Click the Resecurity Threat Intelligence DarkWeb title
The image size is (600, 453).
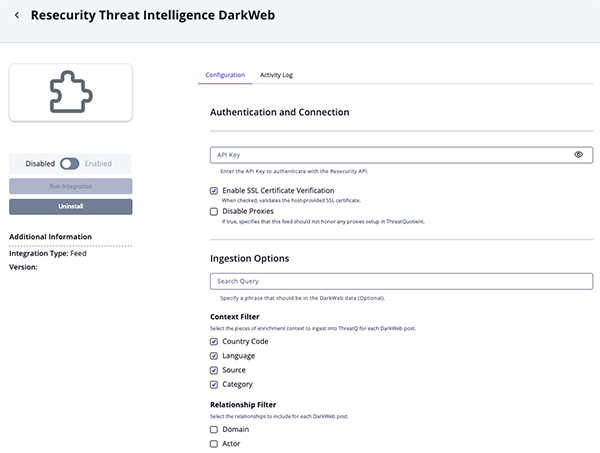pos(152,16)
